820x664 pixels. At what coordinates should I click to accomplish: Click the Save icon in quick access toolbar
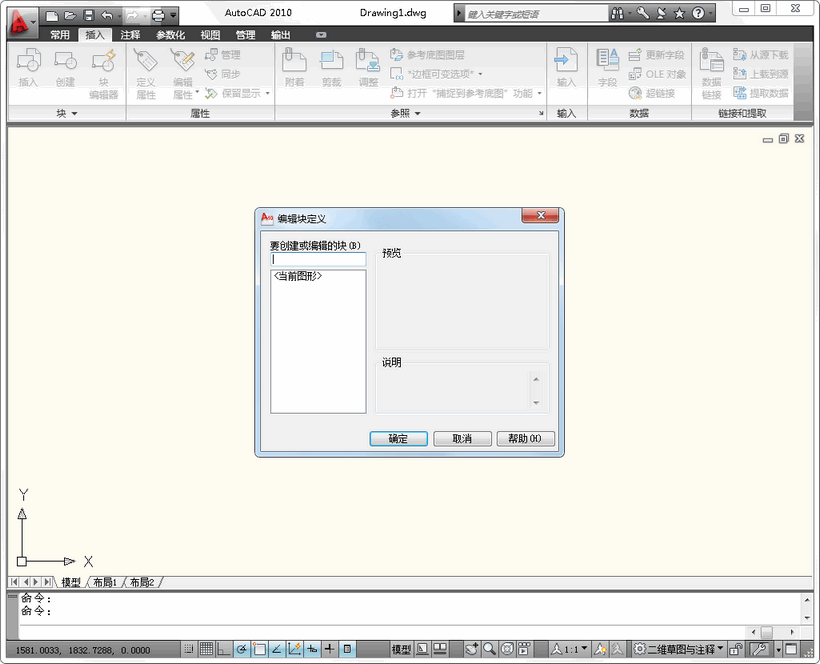88,15
